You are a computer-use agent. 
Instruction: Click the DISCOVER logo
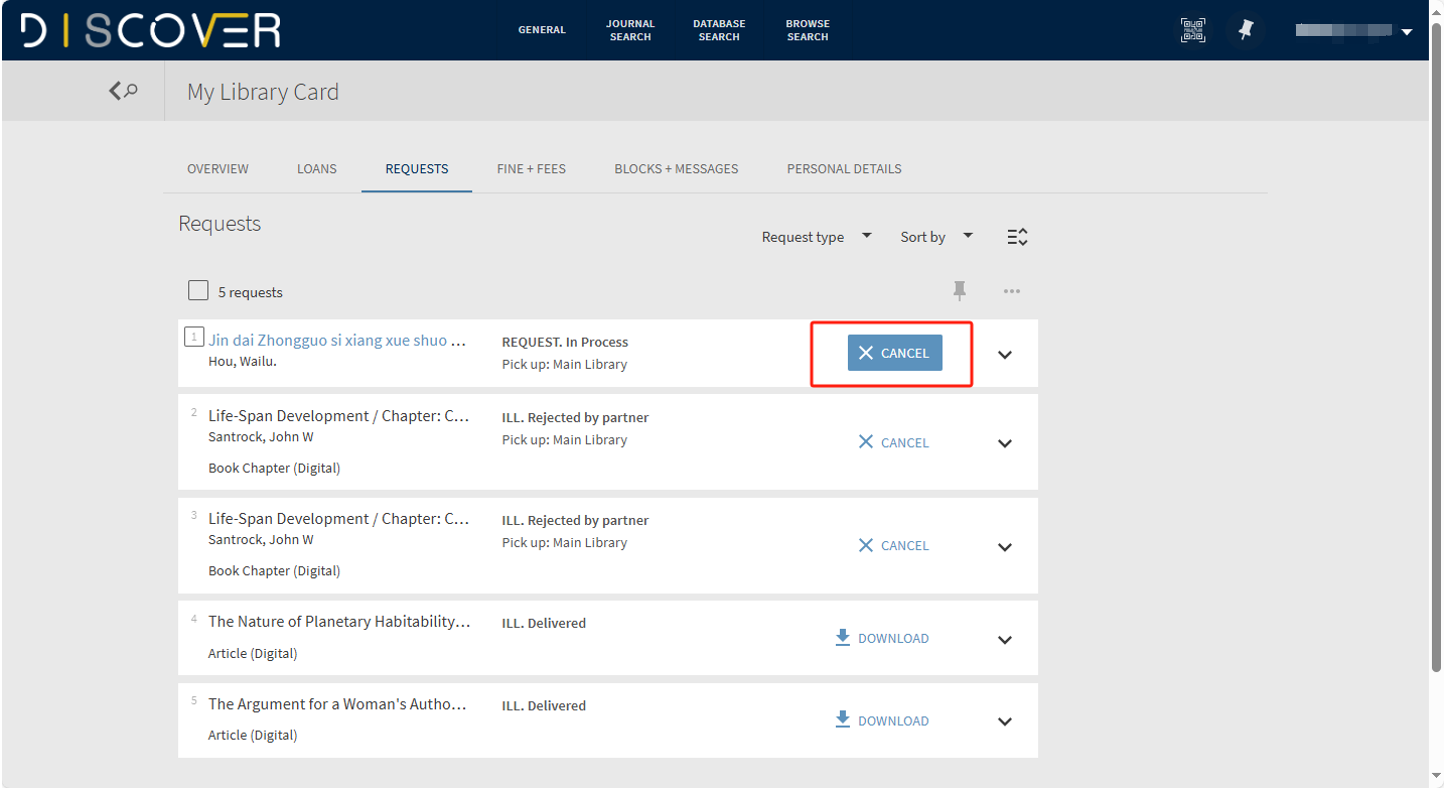[151, 30]
